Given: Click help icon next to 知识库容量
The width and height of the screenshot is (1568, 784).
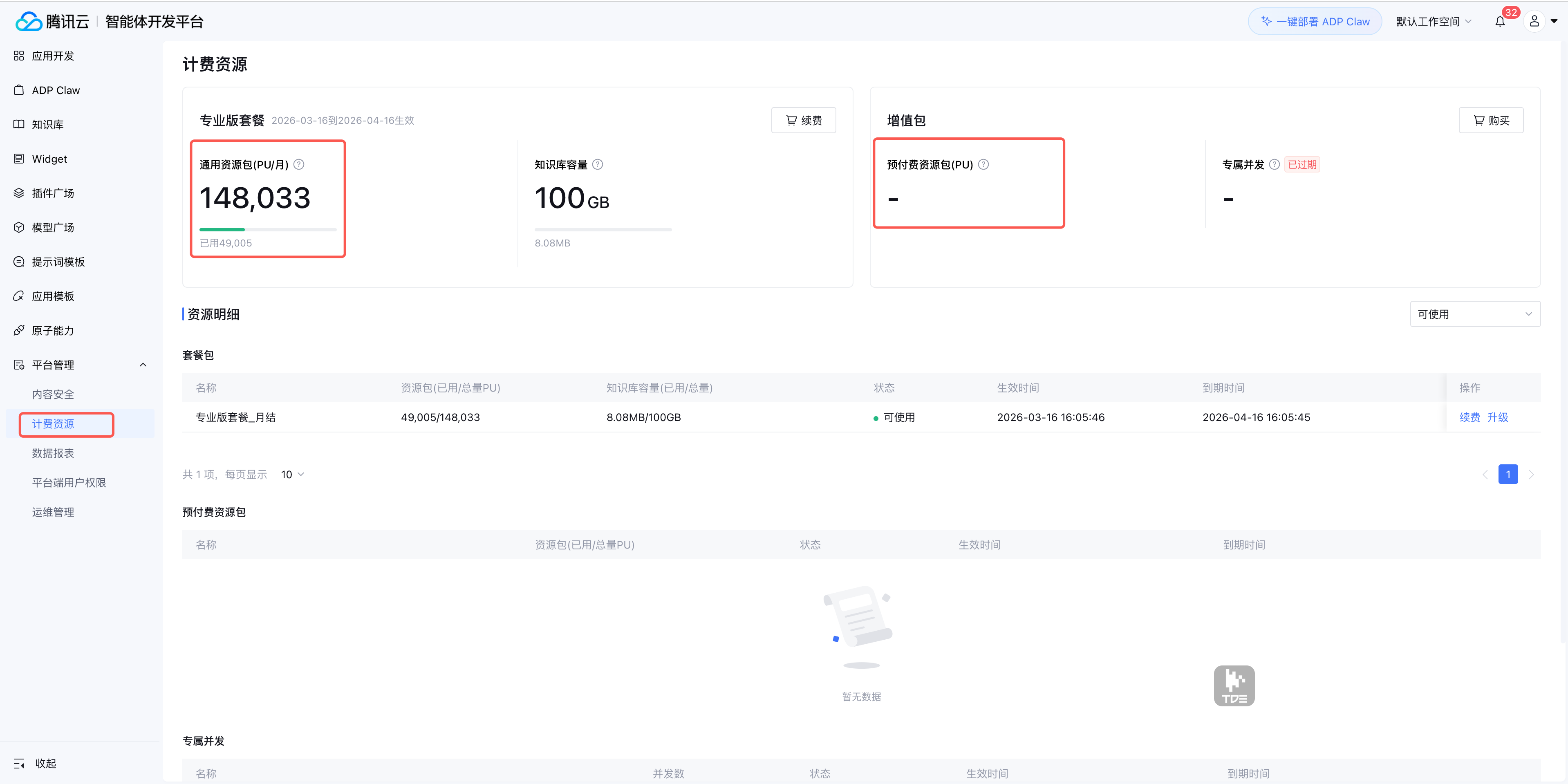Looking at the screenshot, I should (598, 164).
